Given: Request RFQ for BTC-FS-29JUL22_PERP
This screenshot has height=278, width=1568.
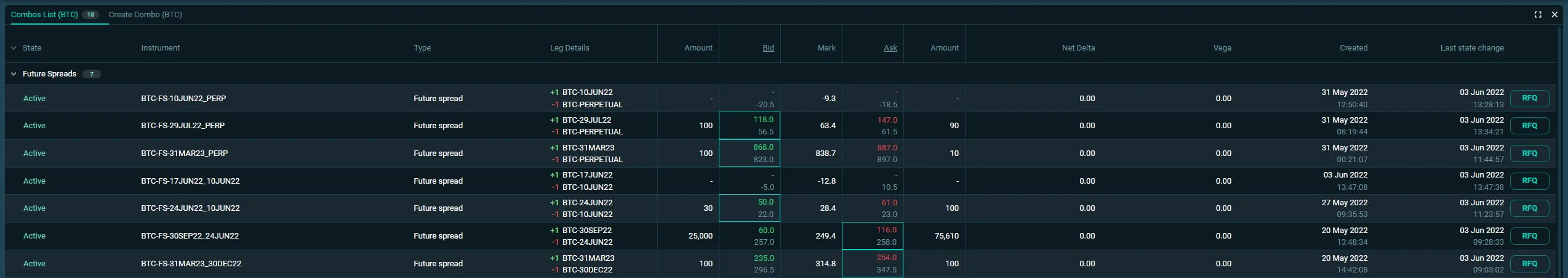Looking at the screenshot, I should [x=1529, y=126].
